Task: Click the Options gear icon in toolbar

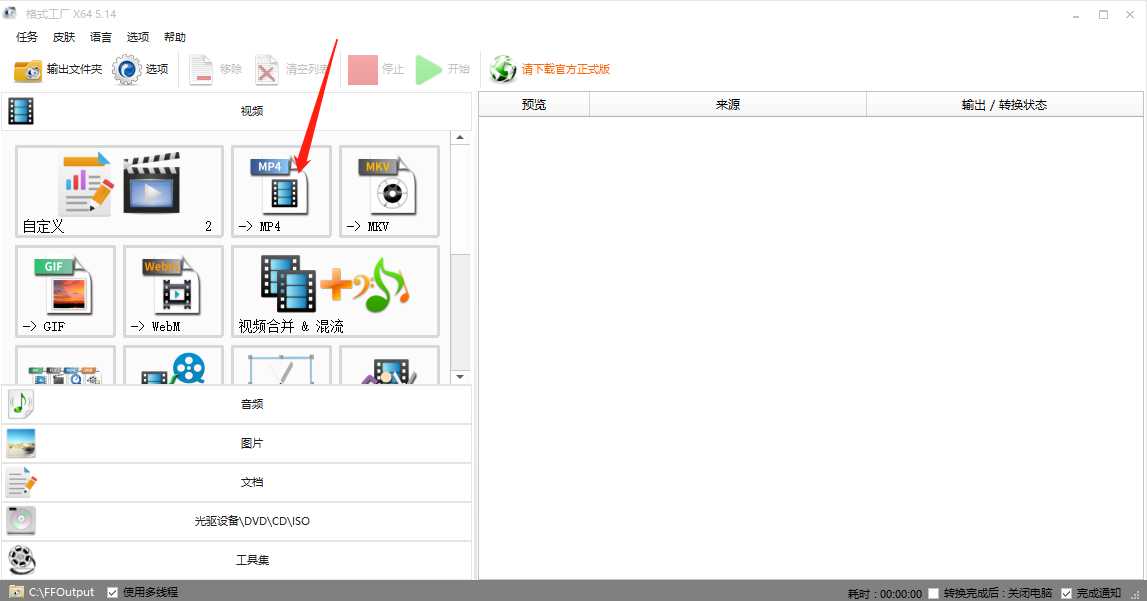Action: coord(141,70)
